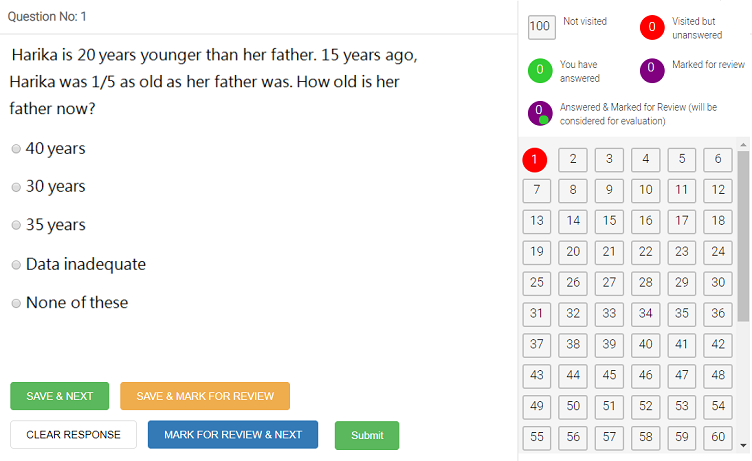Click the green SAVE & NEXT button
Screen dimensions: 752x461
60,396
